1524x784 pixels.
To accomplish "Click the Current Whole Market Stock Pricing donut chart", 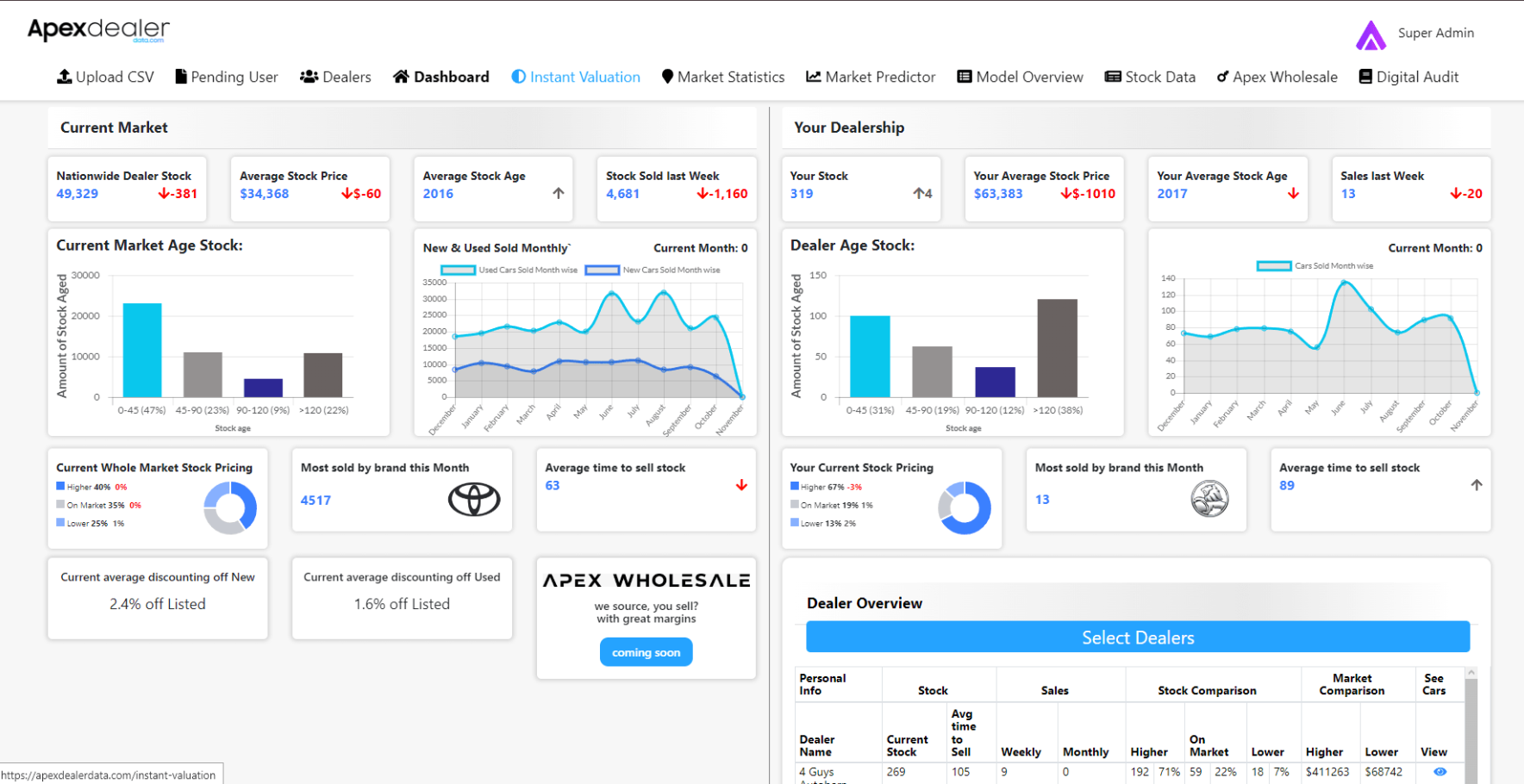I will tap(230, 507).
